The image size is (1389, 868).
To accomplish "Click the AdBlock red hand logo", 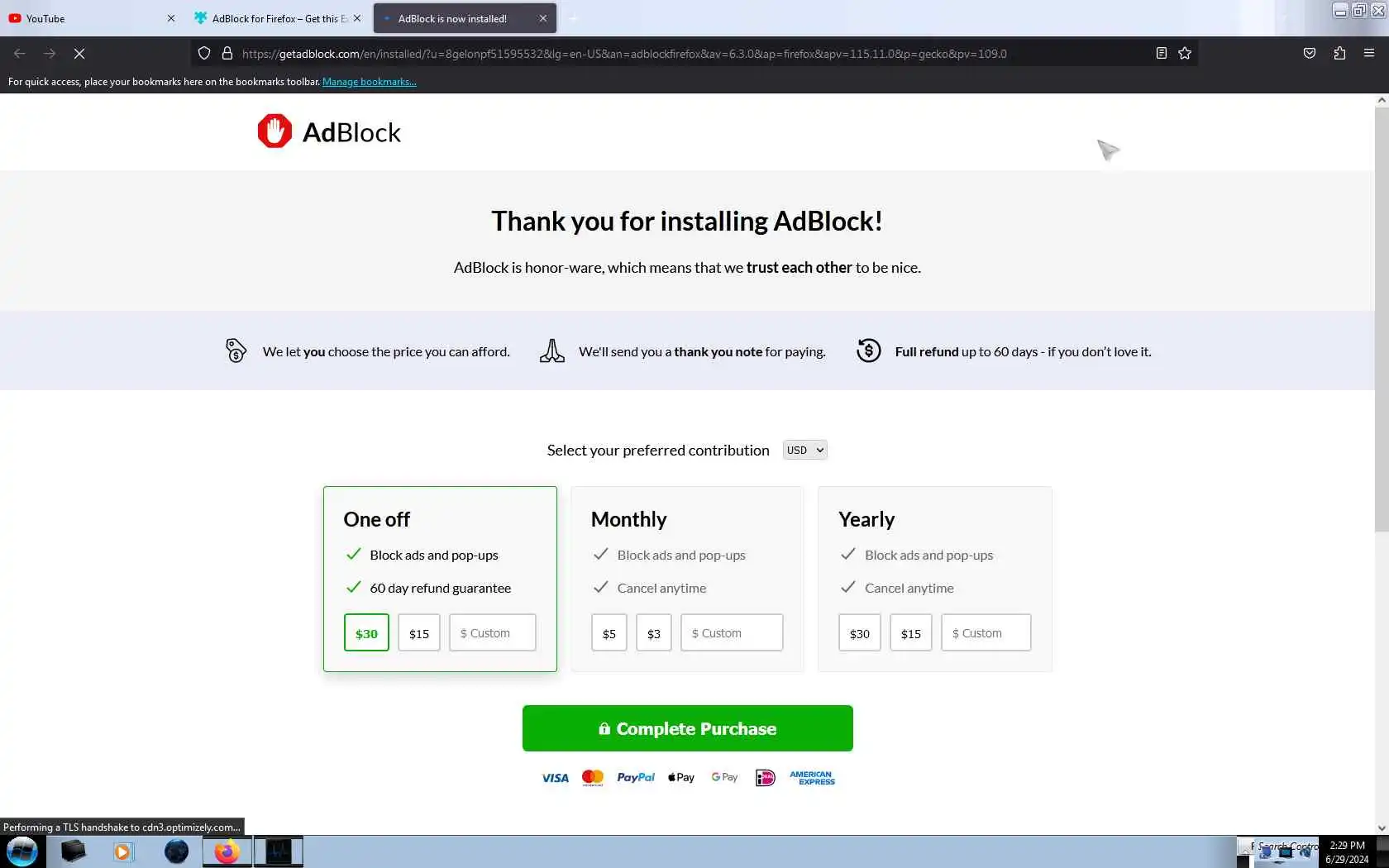I will point(274,131).
